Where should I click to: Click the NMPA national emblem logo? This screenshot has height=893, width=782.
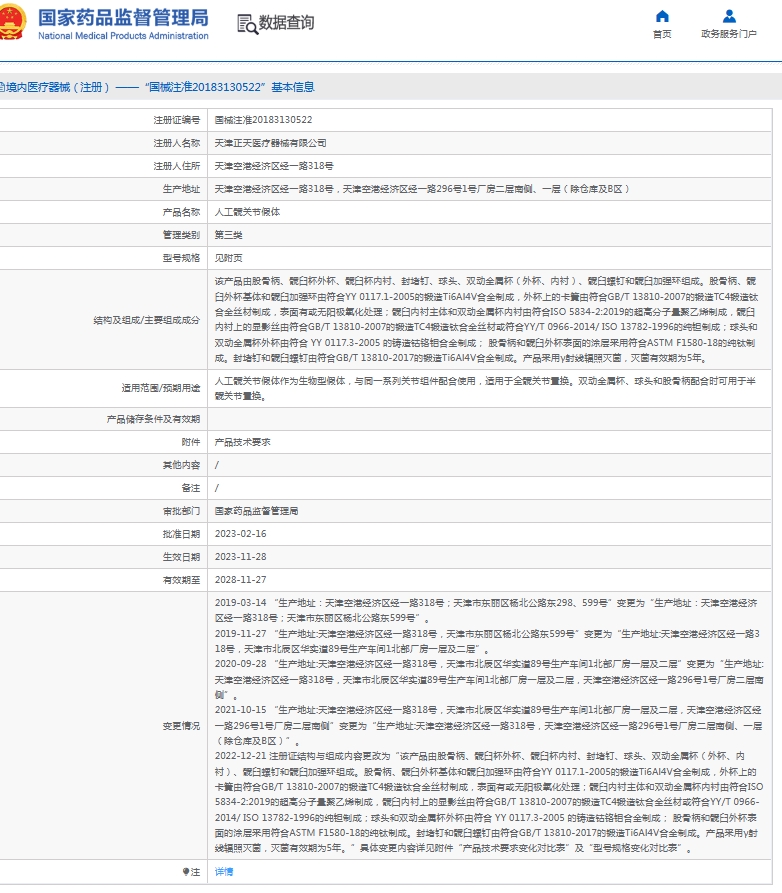click(x=11, y=23)
